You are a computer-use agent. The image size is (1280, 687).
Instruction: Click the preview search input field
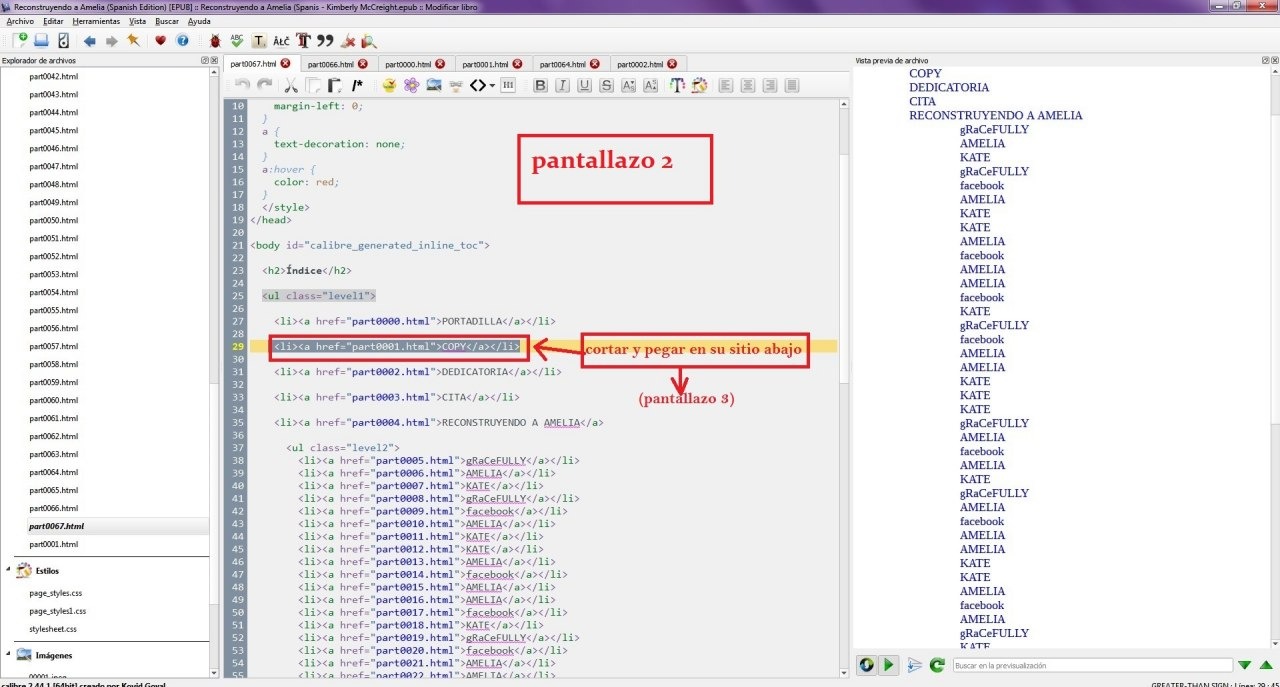(x=1092, y=665)
